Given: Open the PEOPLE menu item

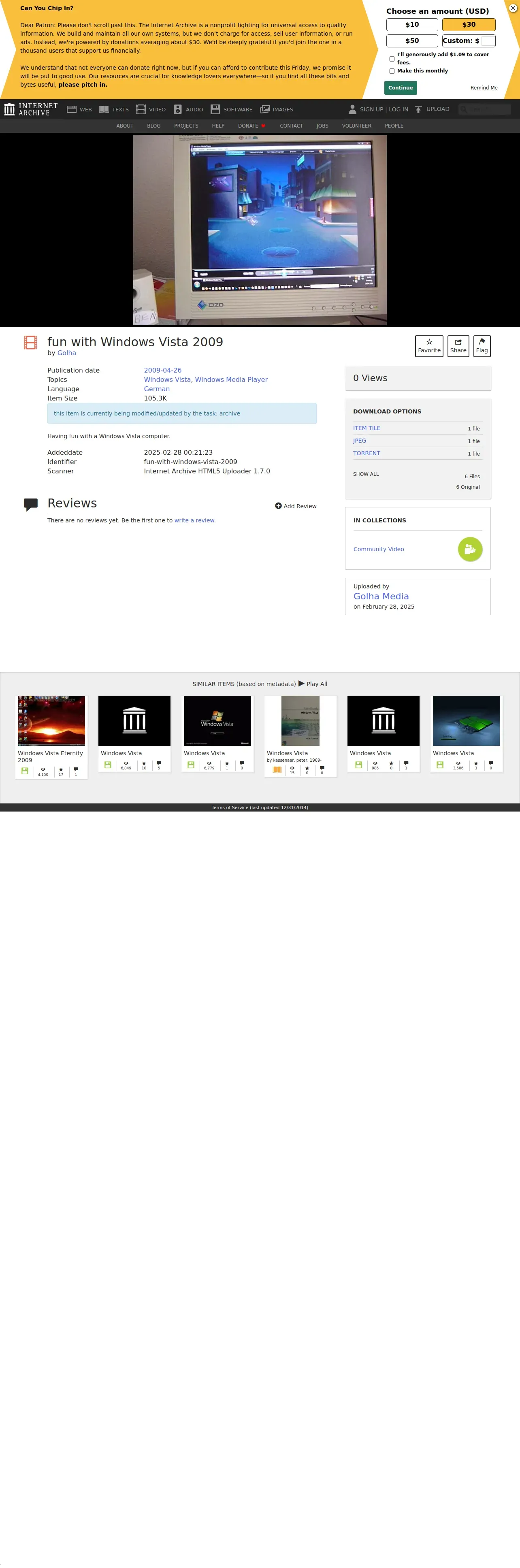Looking at the screenshot, I should [394, 126].
